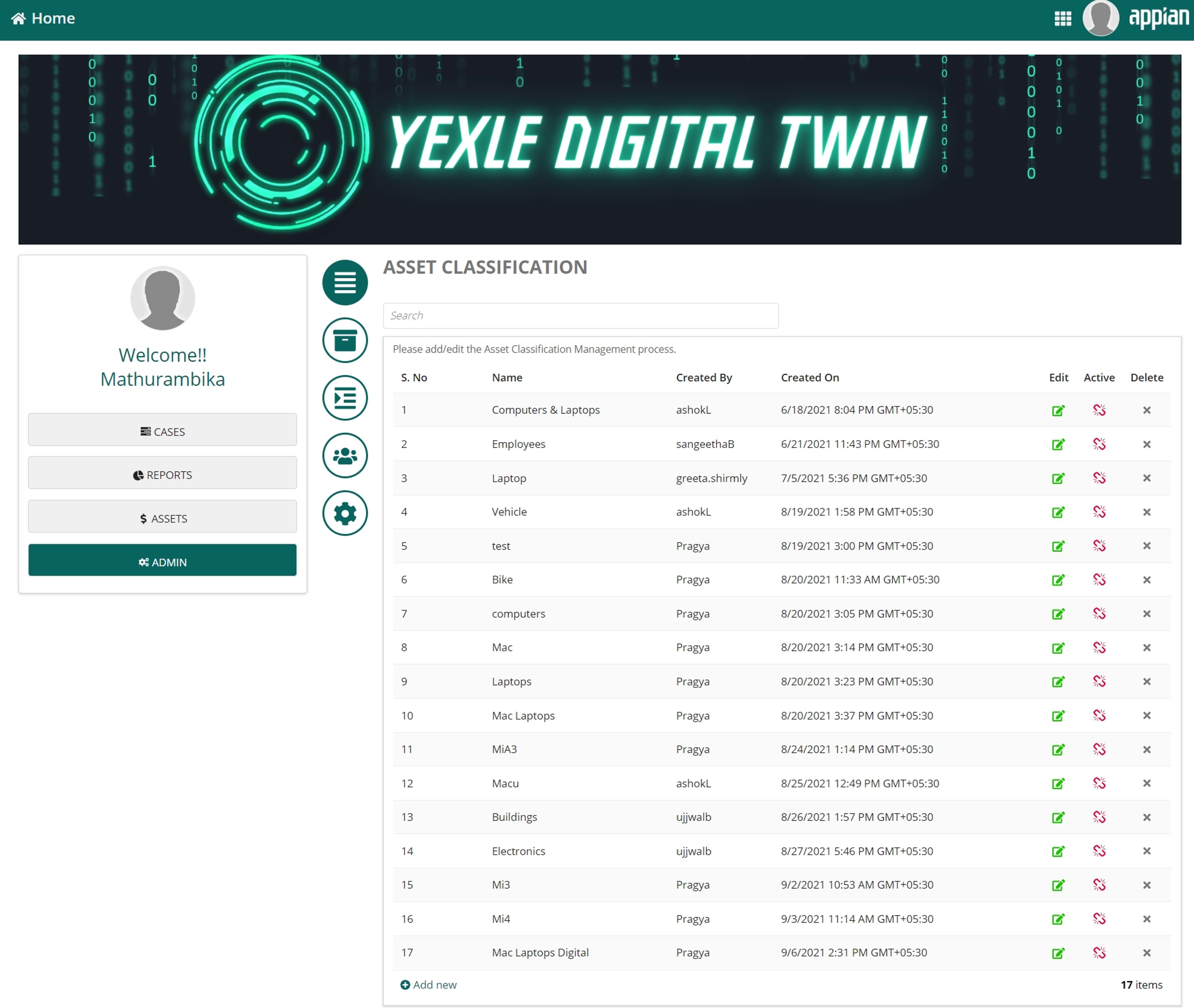Delete the Mac Laptops Digital row
Viewport: 1194px width, 1008px height.
click(x=1146, y=953)
